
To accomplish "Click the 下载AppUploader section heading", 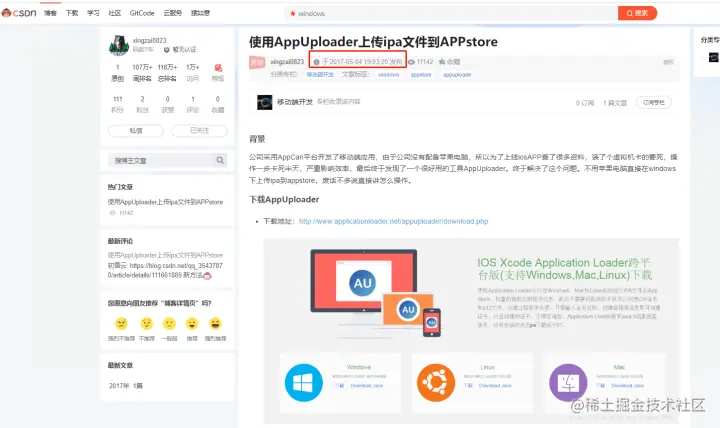I will [x=284, y=199].
